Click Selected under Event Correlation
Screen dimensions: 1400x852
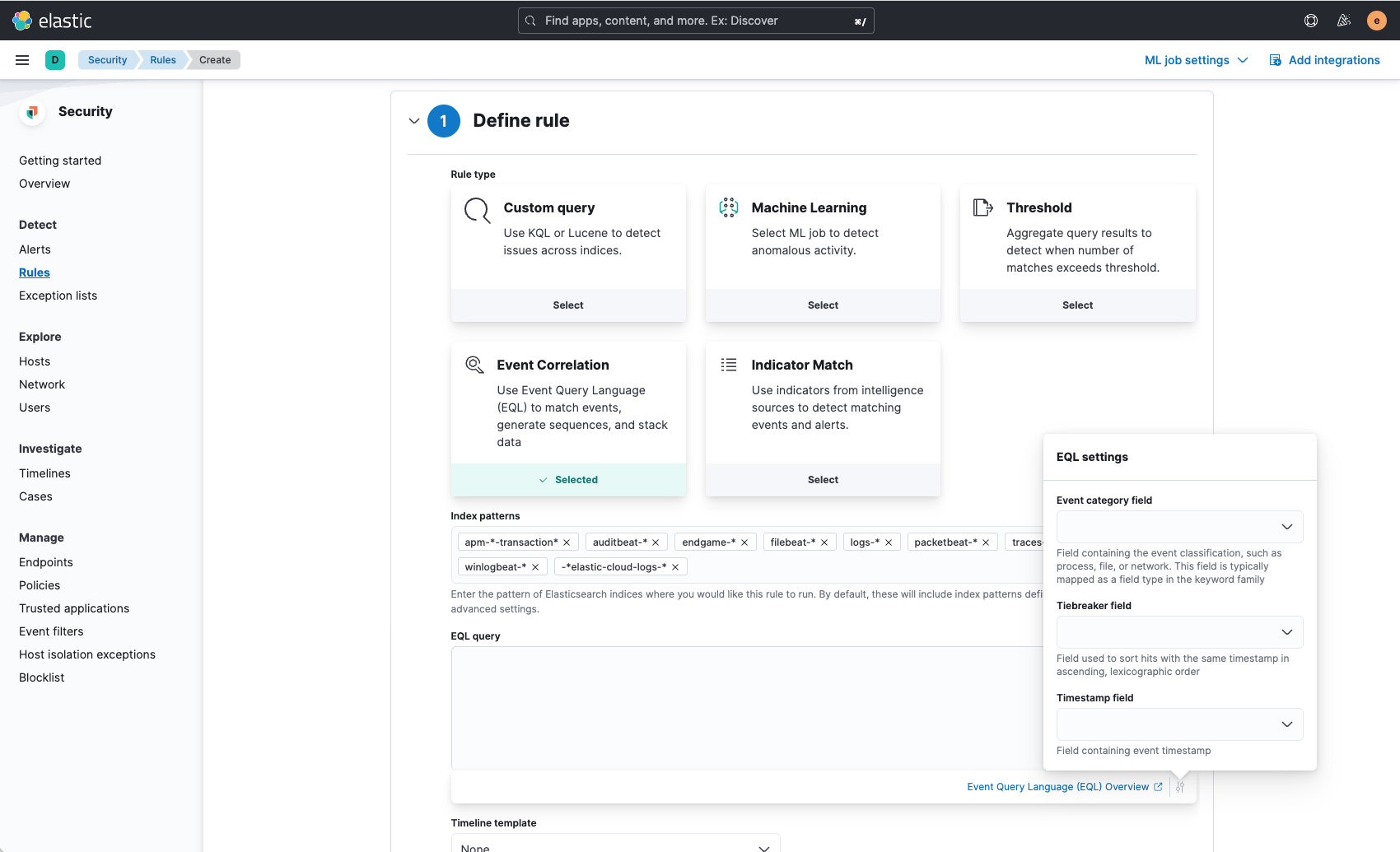click(x=568, y=480)
